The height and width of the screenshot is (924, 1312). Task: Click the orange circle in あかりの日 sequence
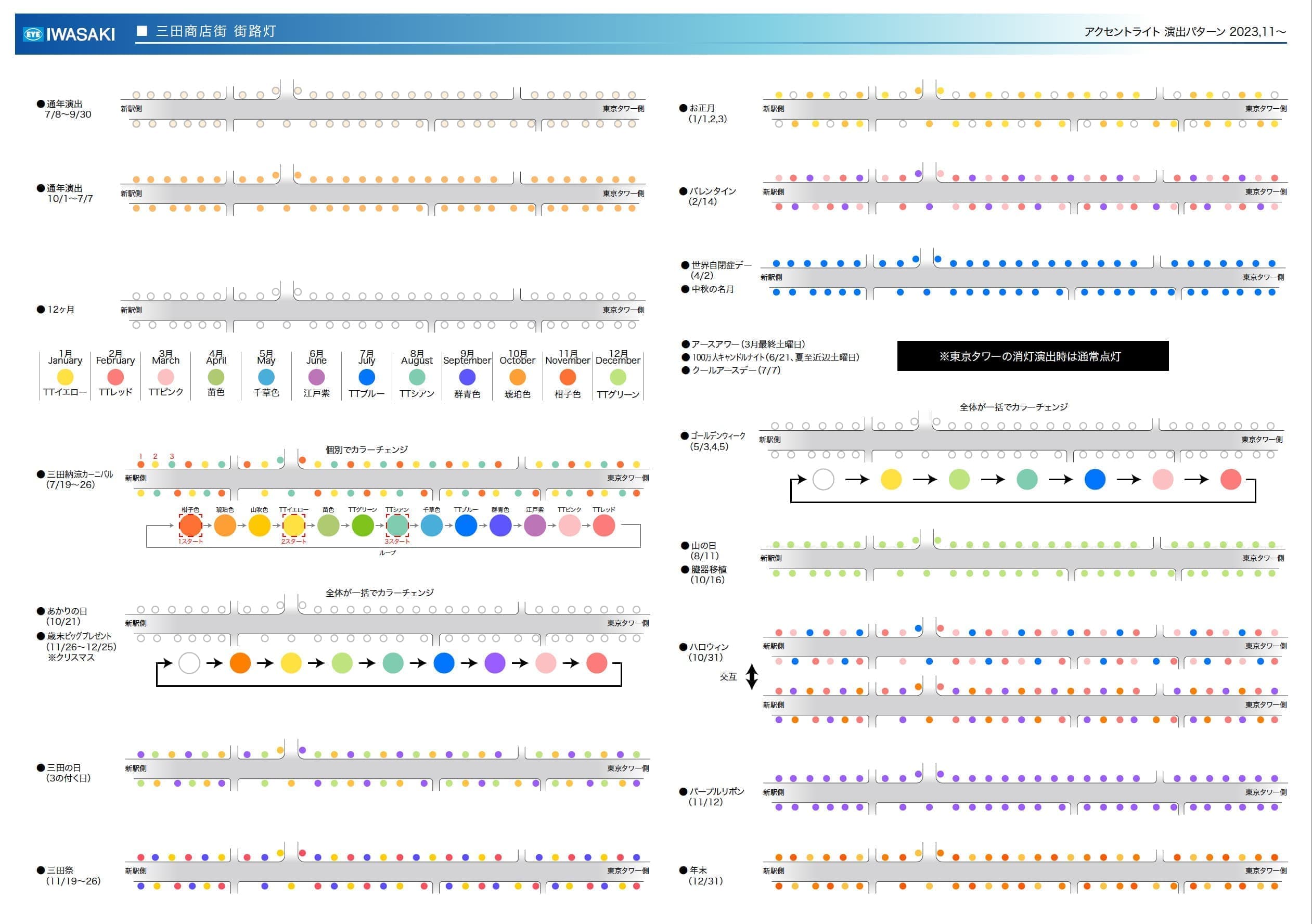240,663
